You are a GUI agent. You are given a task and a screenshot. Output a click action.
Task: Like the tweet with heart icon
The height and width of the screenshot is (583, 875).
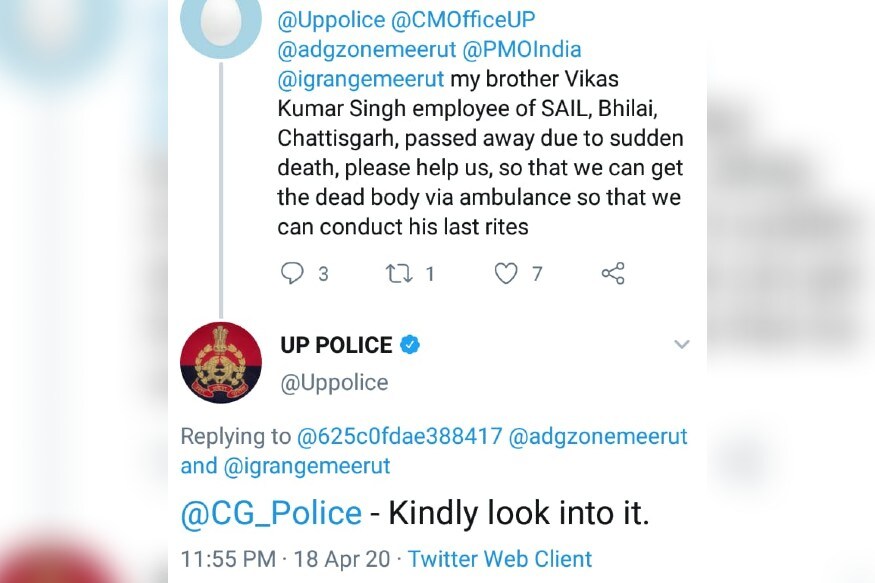coord(506,273)
